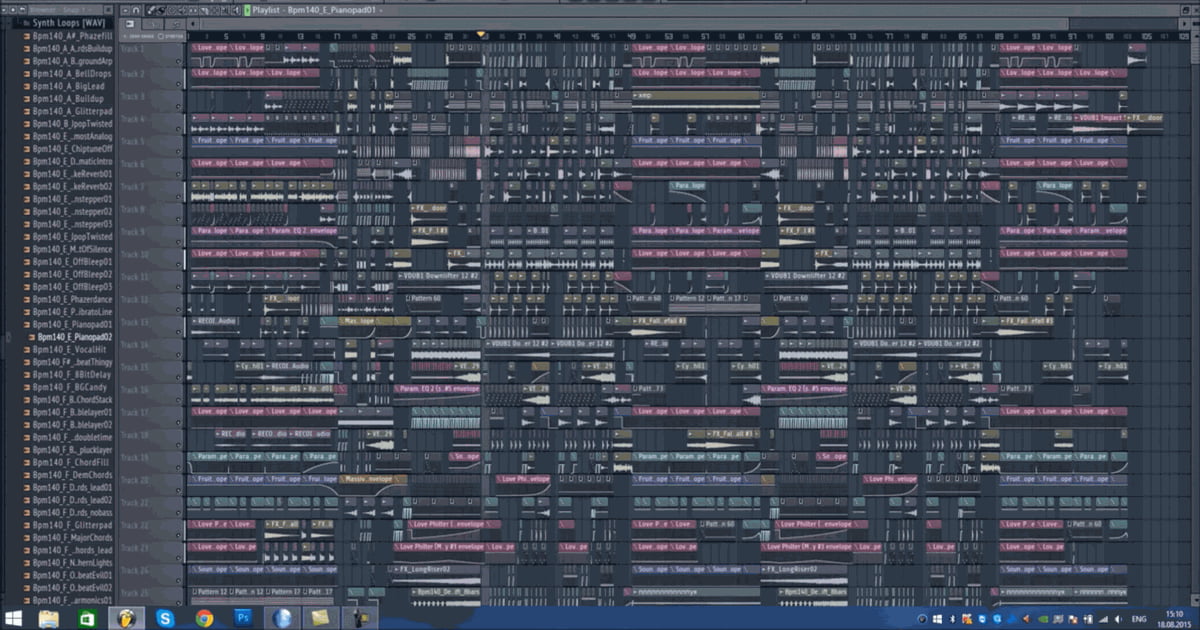Open Skype from the taskbar

pyautogui.click(x=166, y=618)
